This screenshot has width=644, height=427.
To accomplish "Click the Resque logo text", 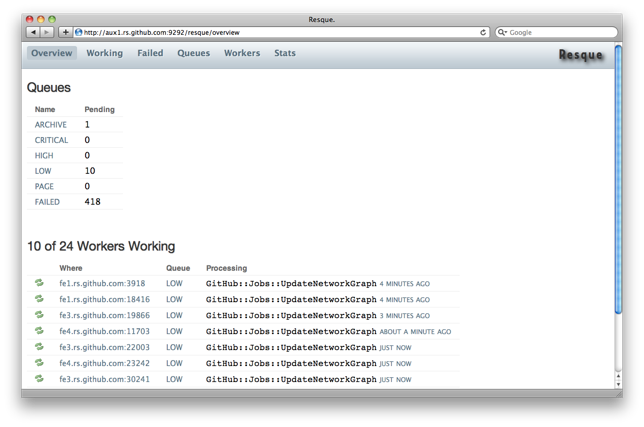I will (581, 55).
